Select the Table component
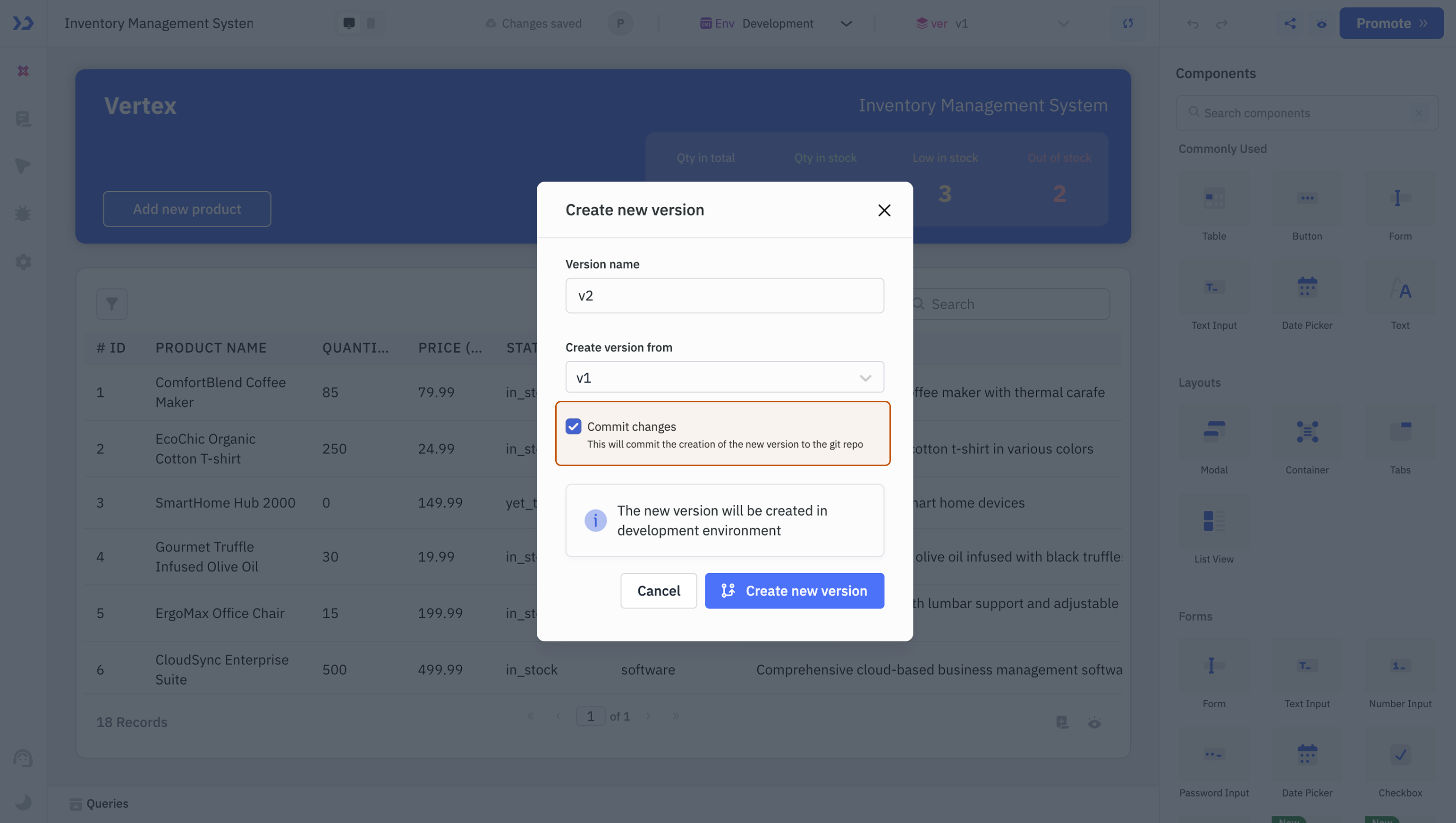Viewport: 1456px width, 823px height. [x=1213, y=204]
